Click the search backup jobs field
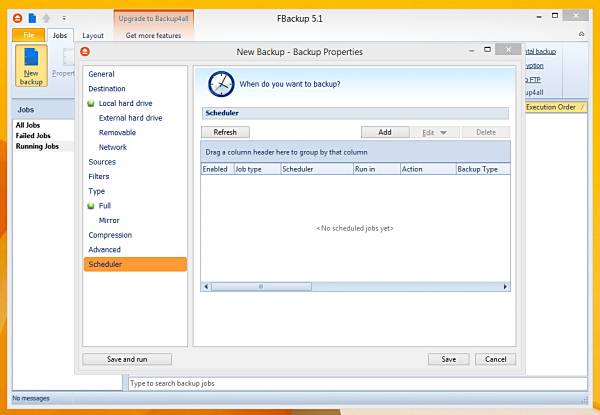 point(358,383)
